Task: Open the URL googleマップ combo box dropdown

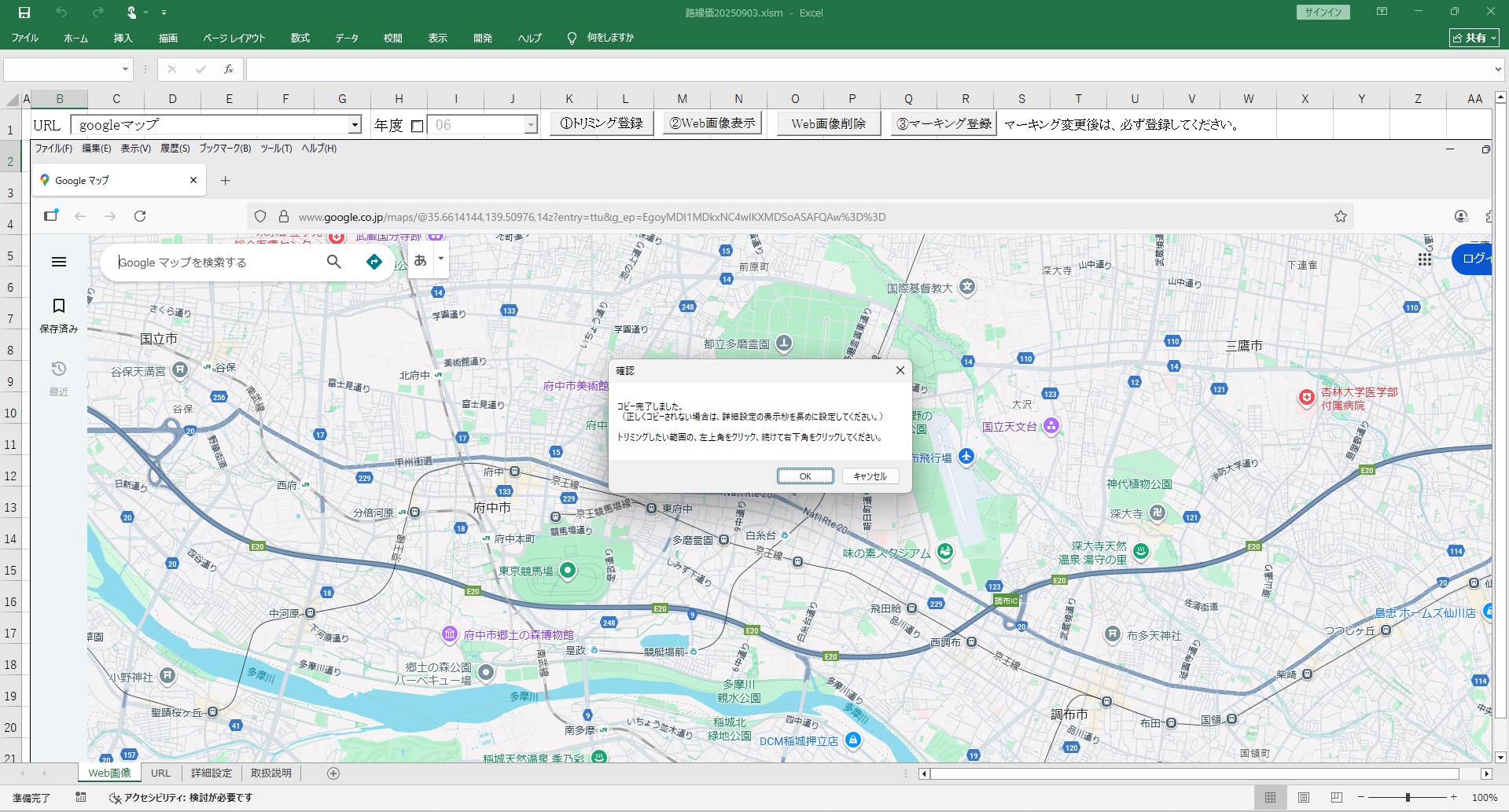Action: [x=355, y=125]
